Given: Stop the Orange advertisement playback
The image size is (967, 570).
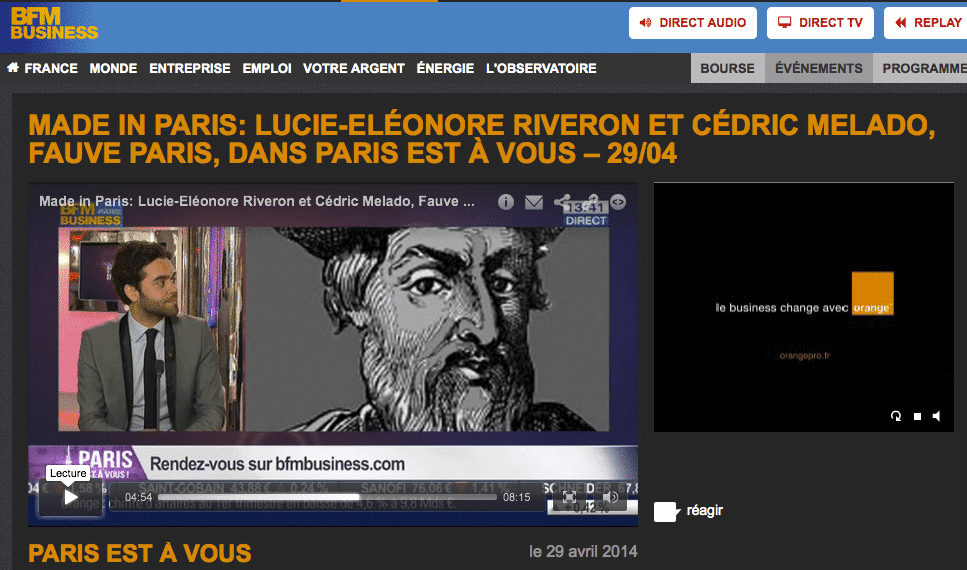Looking at the screenshot, I should click(917, 416).
